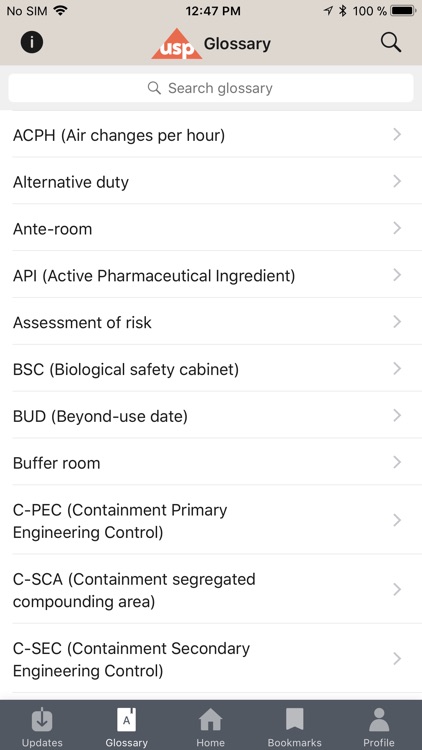Expand chevron beside Buffer room
Viewport: 422px width, 750px height.
click(x=397, y=462)
